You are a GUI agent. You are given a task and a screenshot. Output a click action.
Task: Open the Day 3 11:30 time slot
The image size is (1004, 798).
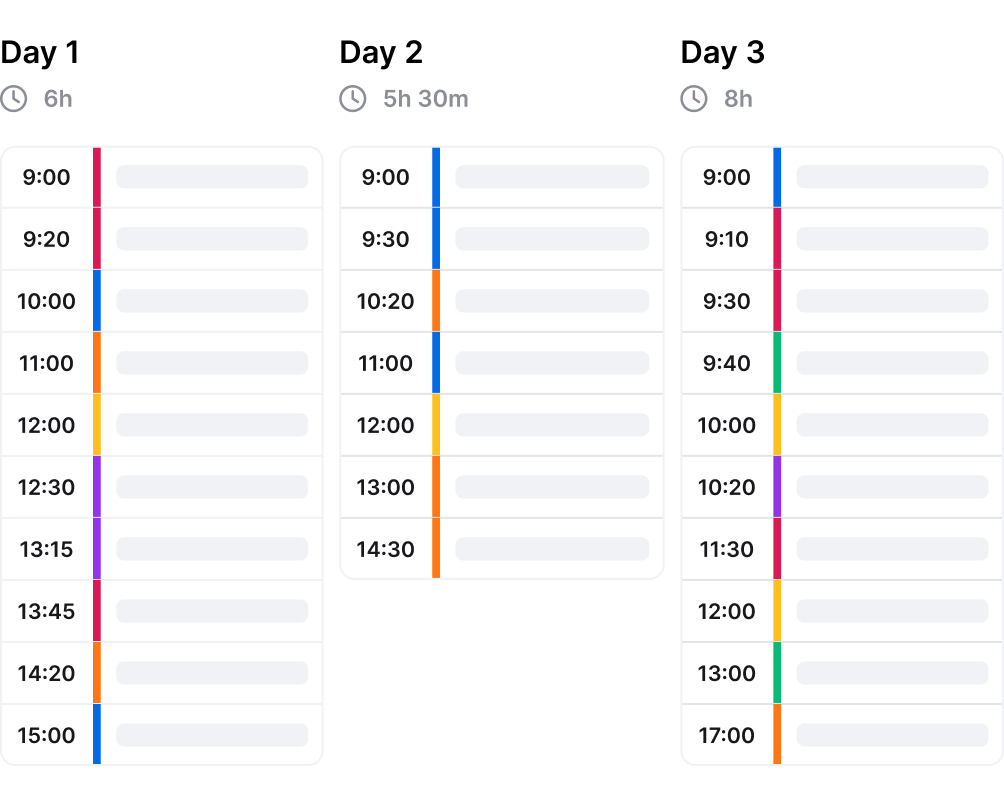pyautogui.click(x=727, y=549)
